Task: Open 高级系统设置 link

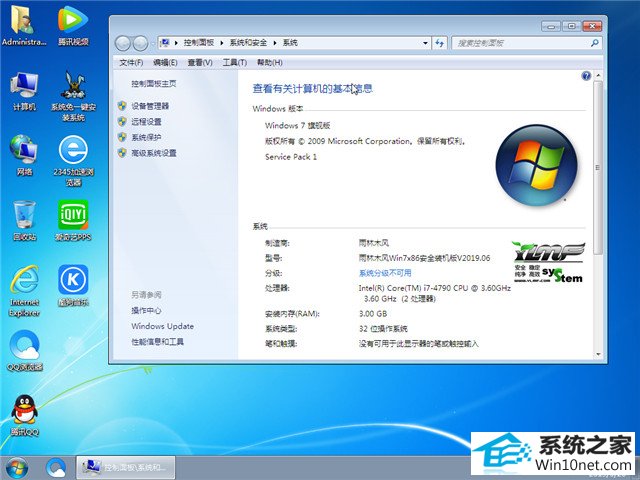Action: pyautogui.click(x=153, y=153)
